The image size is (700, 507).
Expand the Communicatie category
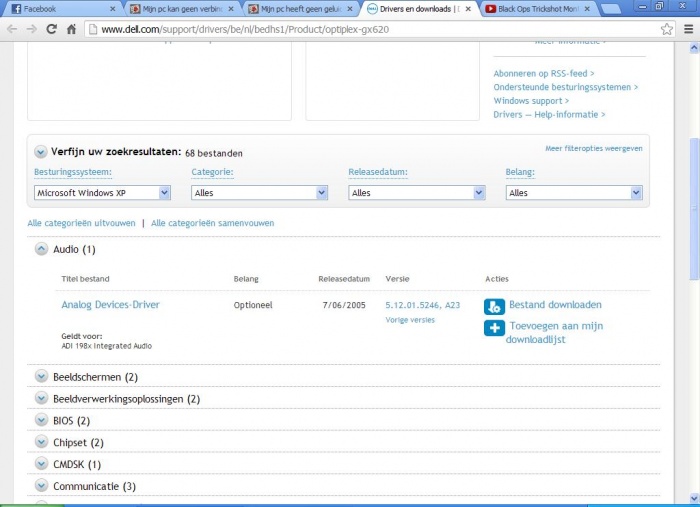click(41, 486)
